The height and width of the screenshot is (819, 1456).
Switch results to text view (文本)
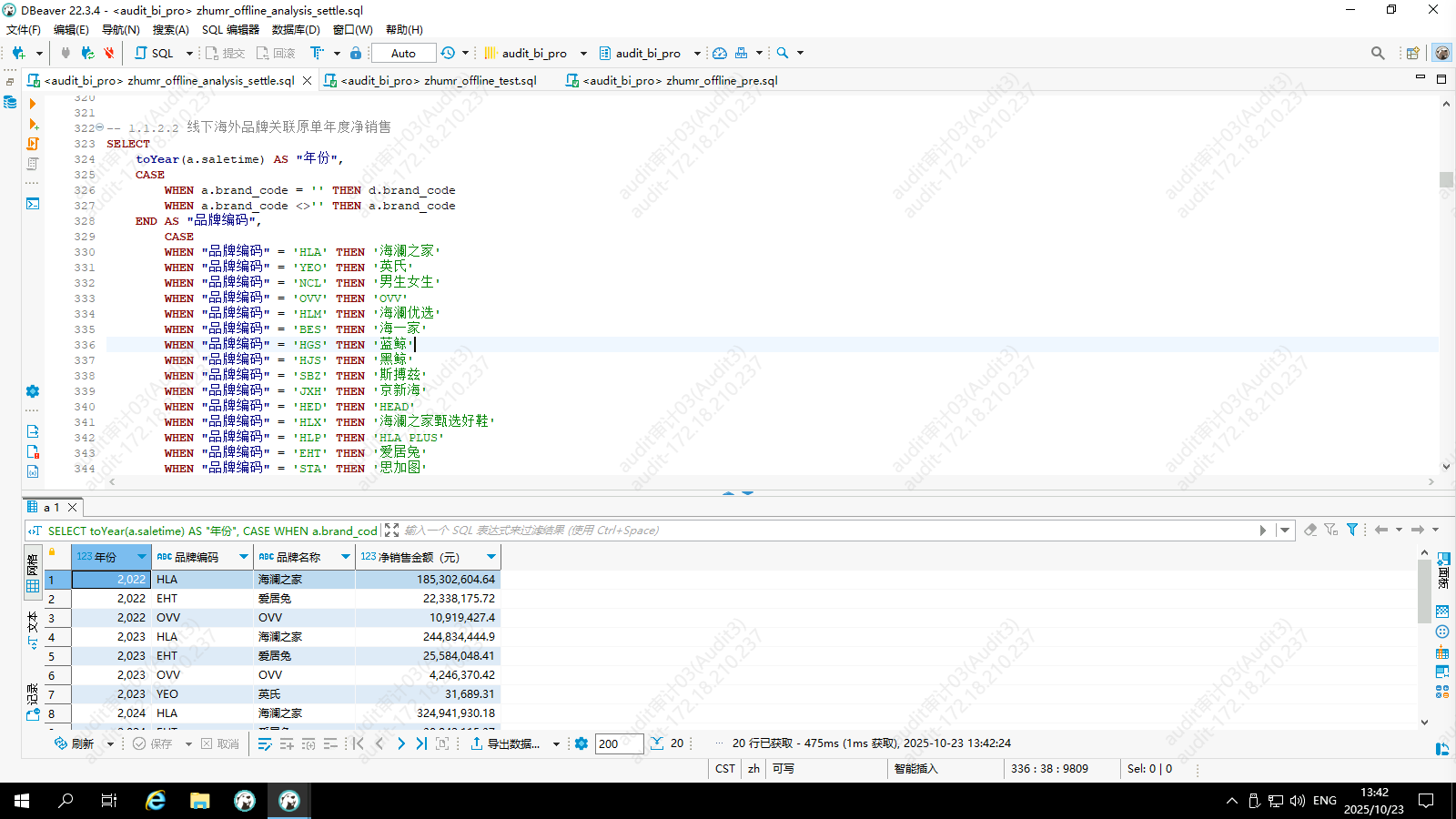coord(33,630)
